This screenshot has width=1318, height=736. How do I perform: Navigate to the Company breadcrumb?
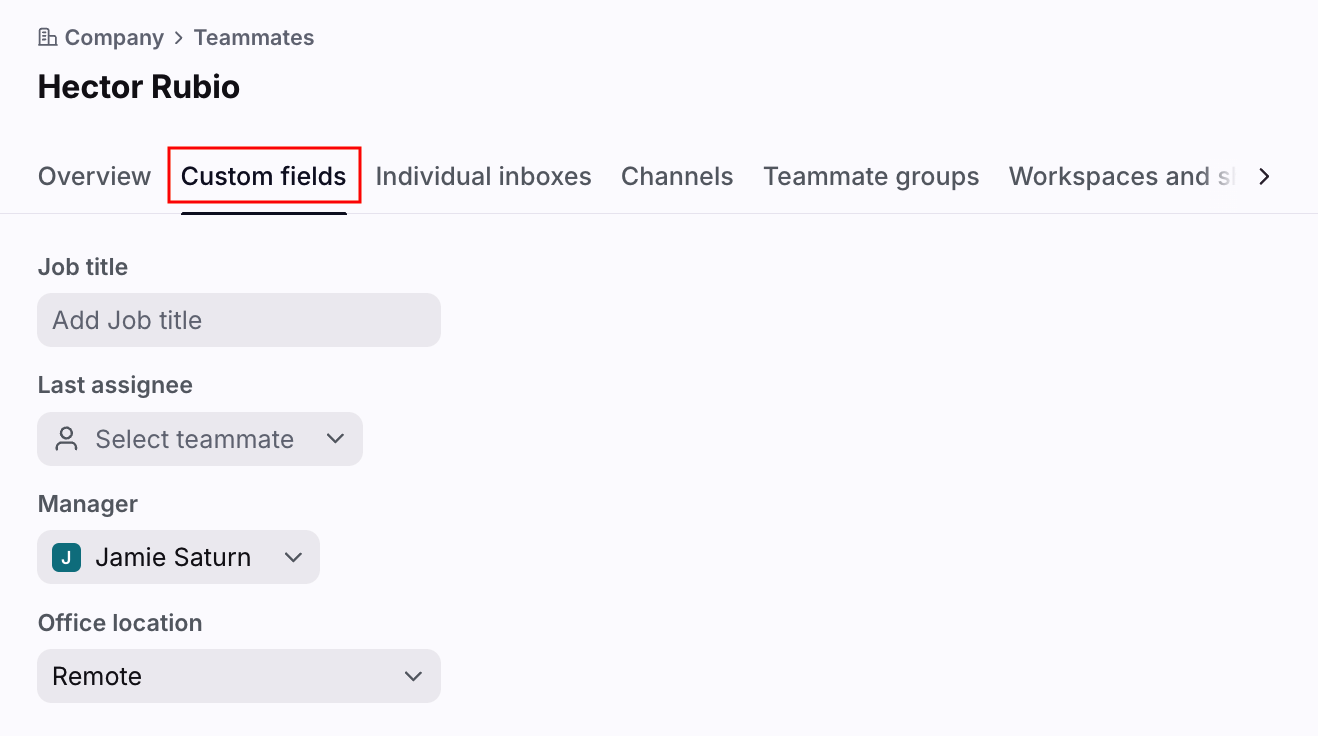(x=114, y=38)
